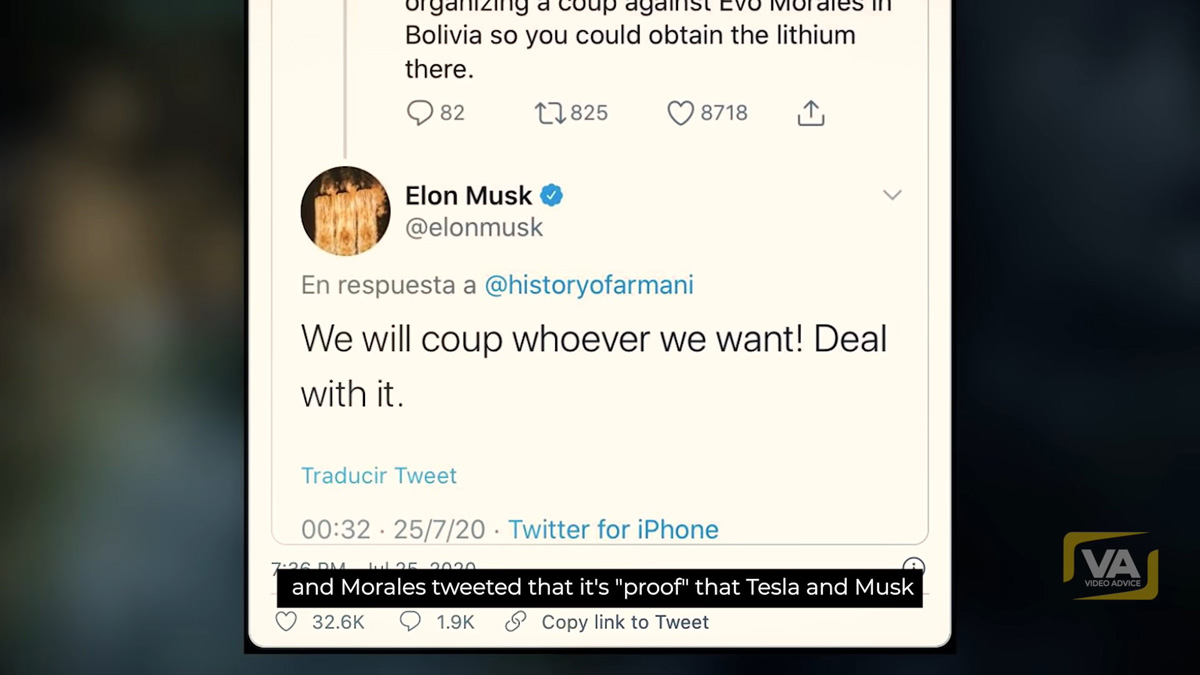
Task: Open the share icon on the quoted tweet
Action: [811, 113]
